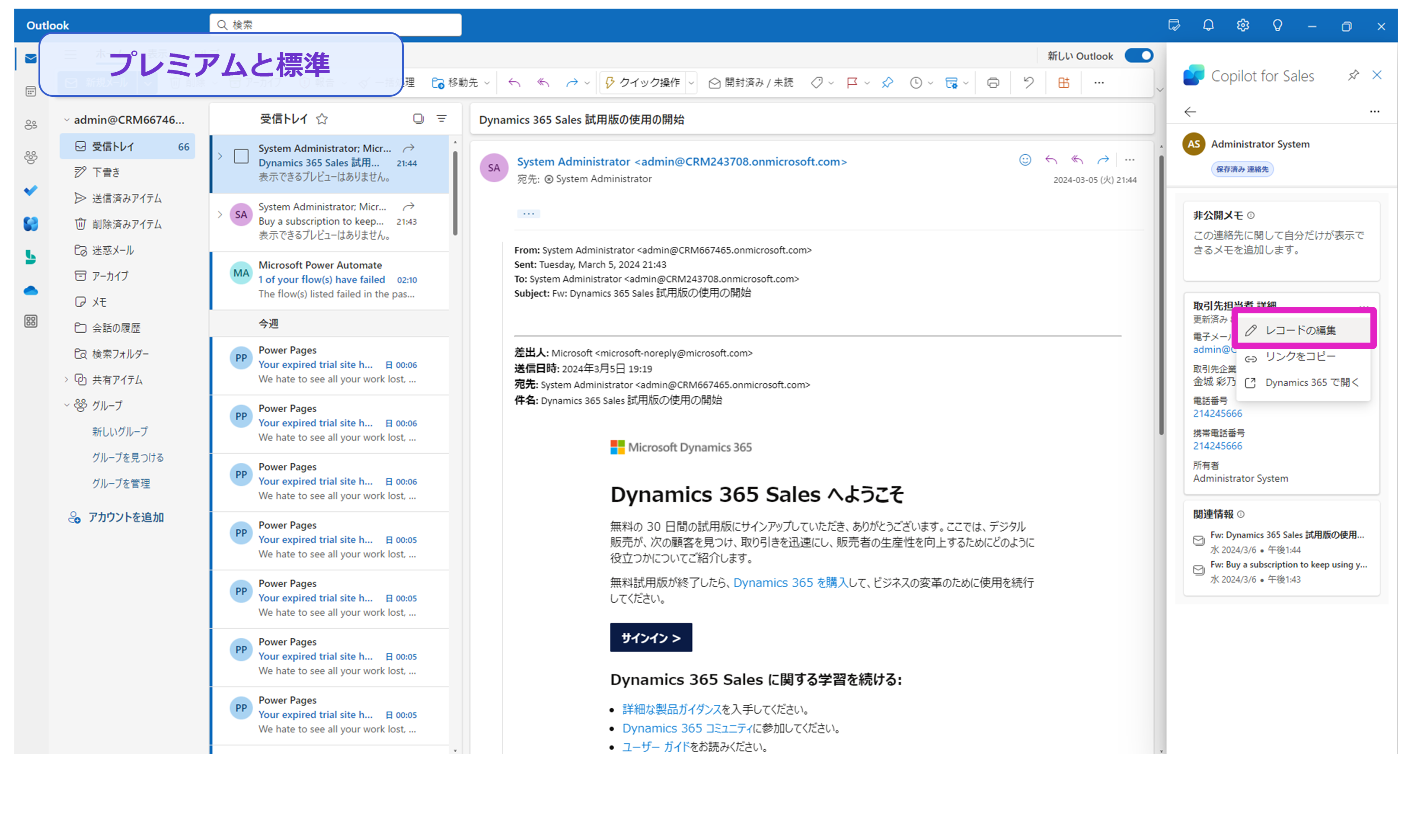
Task: Open settings gear in Outlook title bar
Action: pyautogui.click(x=1243, y=25)
